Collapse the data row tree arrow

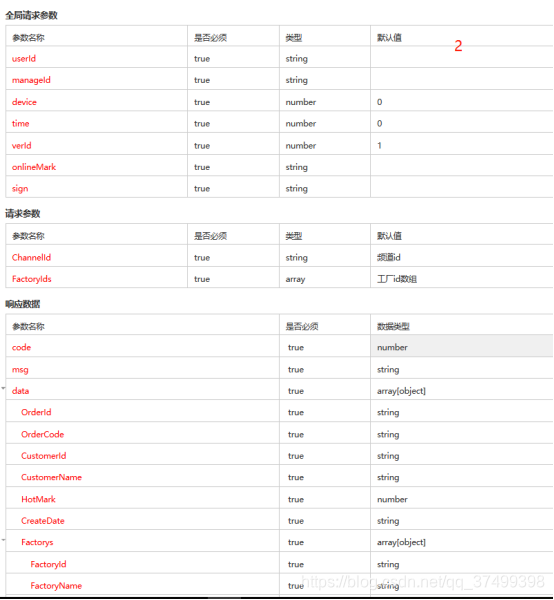tap(3, 388)
